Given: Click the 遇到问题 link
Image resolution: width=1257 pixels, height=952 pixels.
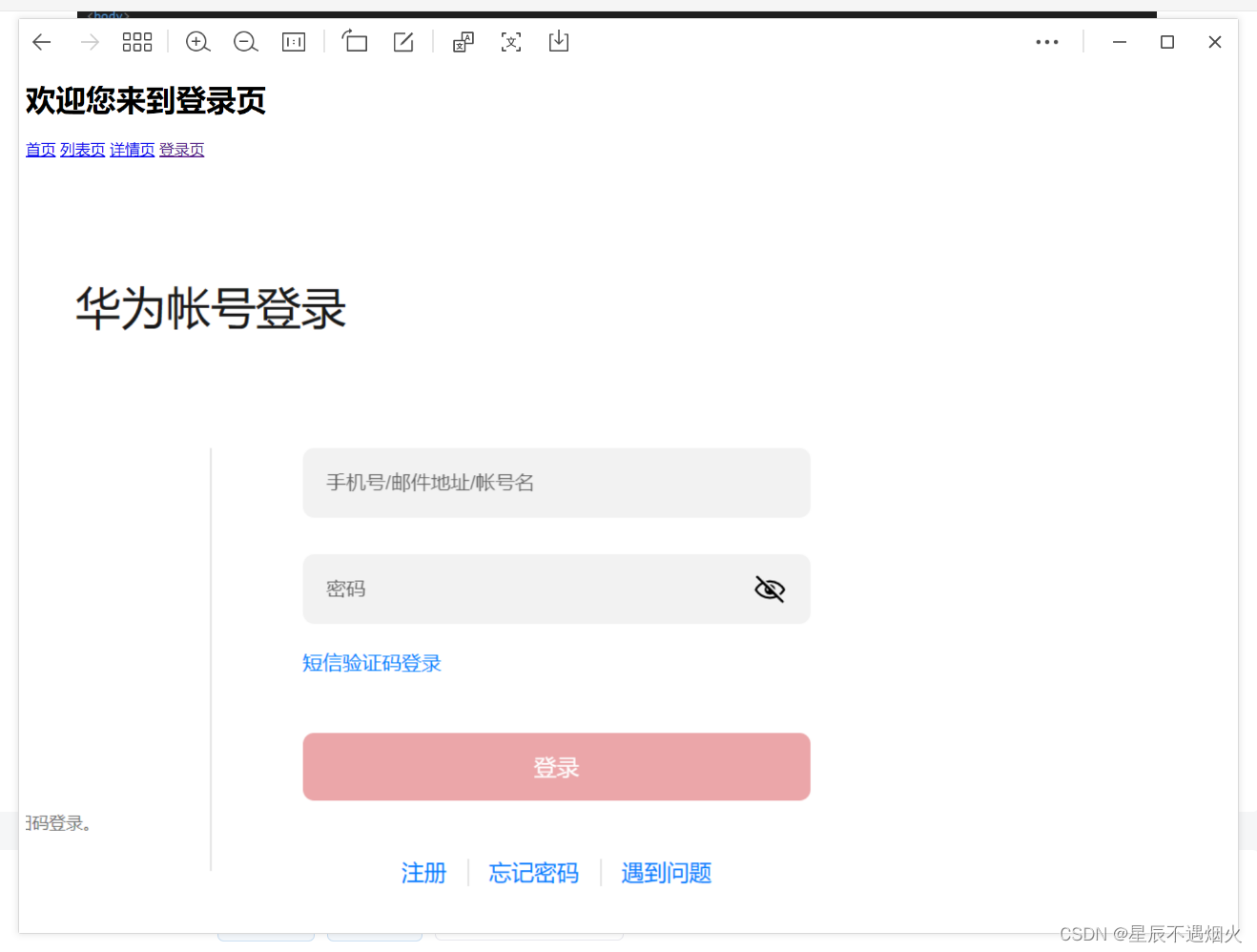Looking at the screenshot, I should click(x=667, y=873).
